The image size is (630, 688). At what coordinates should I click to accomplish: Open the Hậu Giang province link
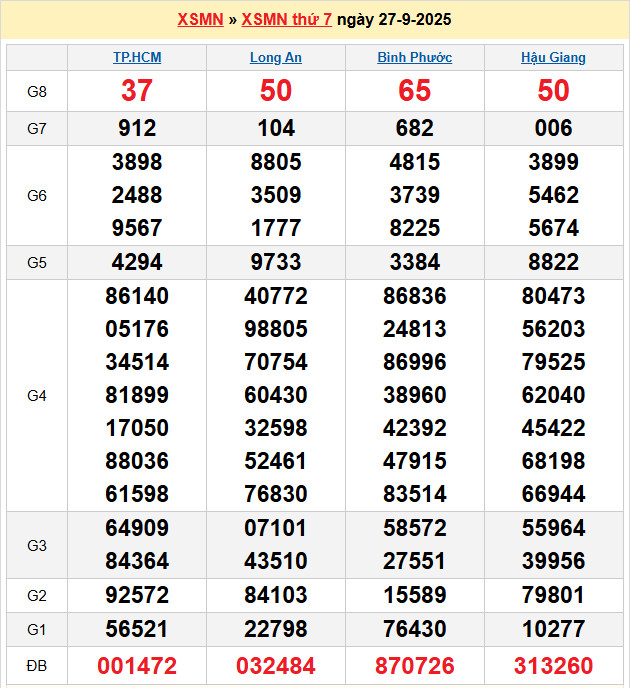click(x=553, y=57)
